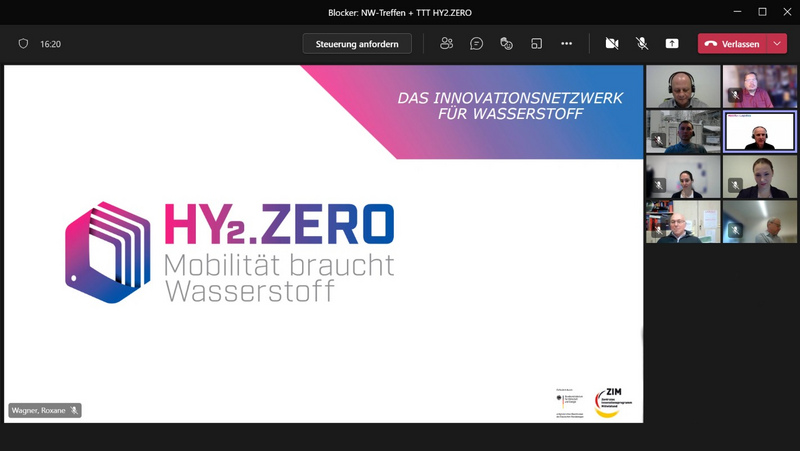The width and height of the screenshot is (800, 451).
Task: Open the meeting chat
Action: 476,44
